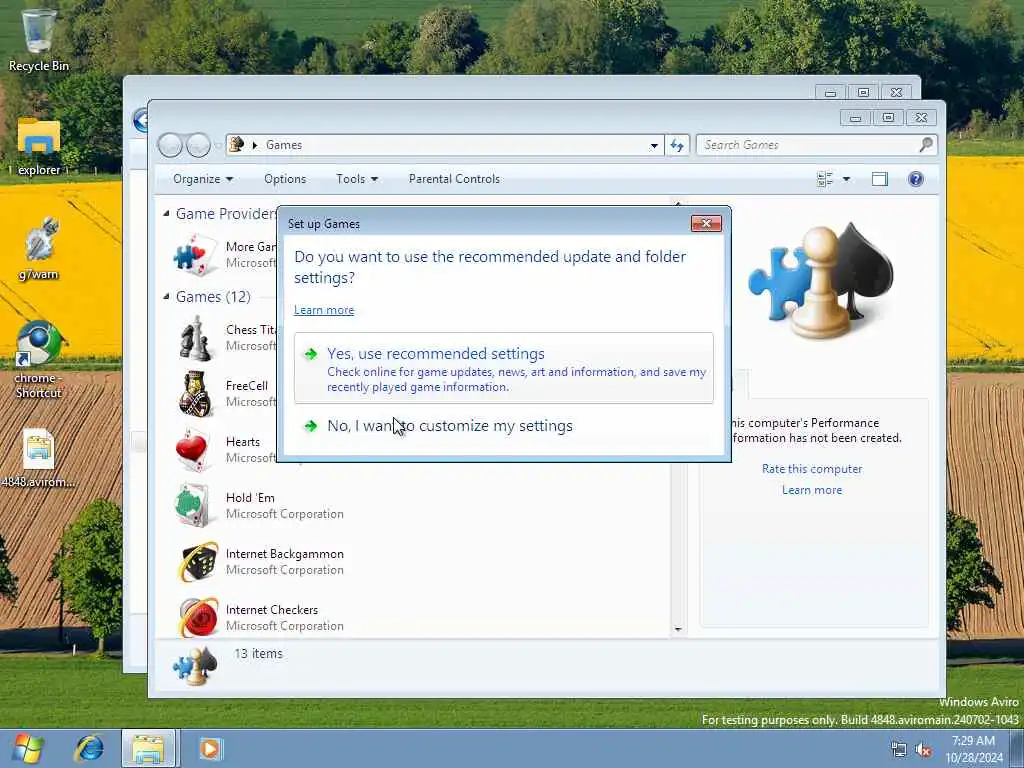This screenshot has height=768, width=1024.
Task: Click Rate this computer link
Action: coord(812,469)
